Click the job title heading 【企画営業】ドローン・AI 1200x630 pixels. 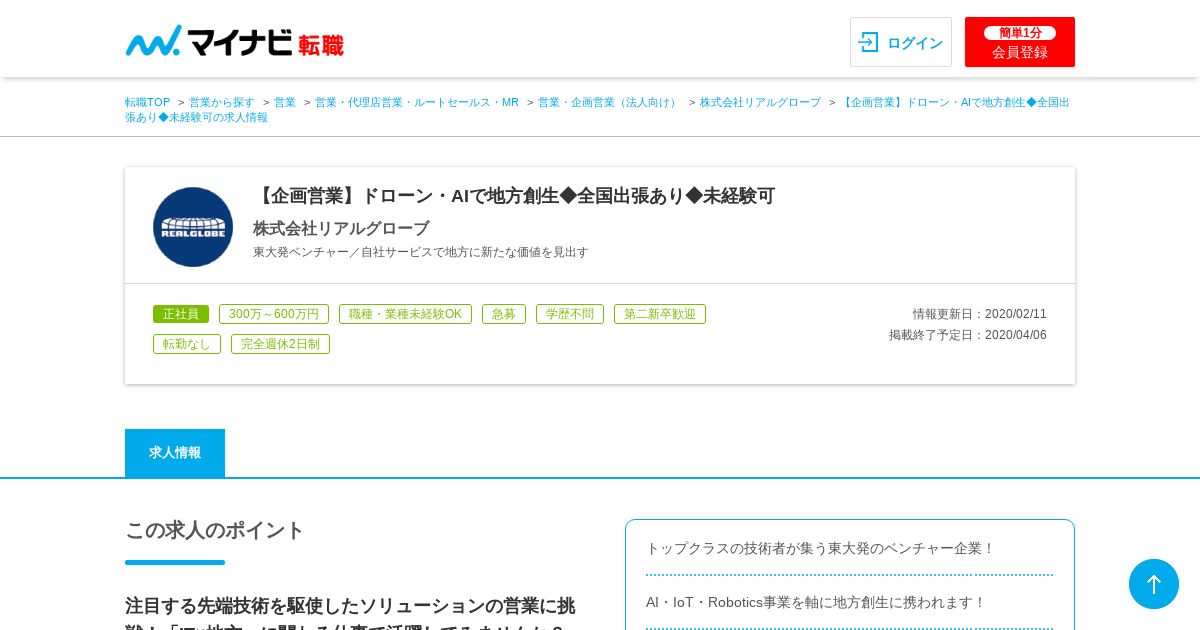click(x=514, y=196)
